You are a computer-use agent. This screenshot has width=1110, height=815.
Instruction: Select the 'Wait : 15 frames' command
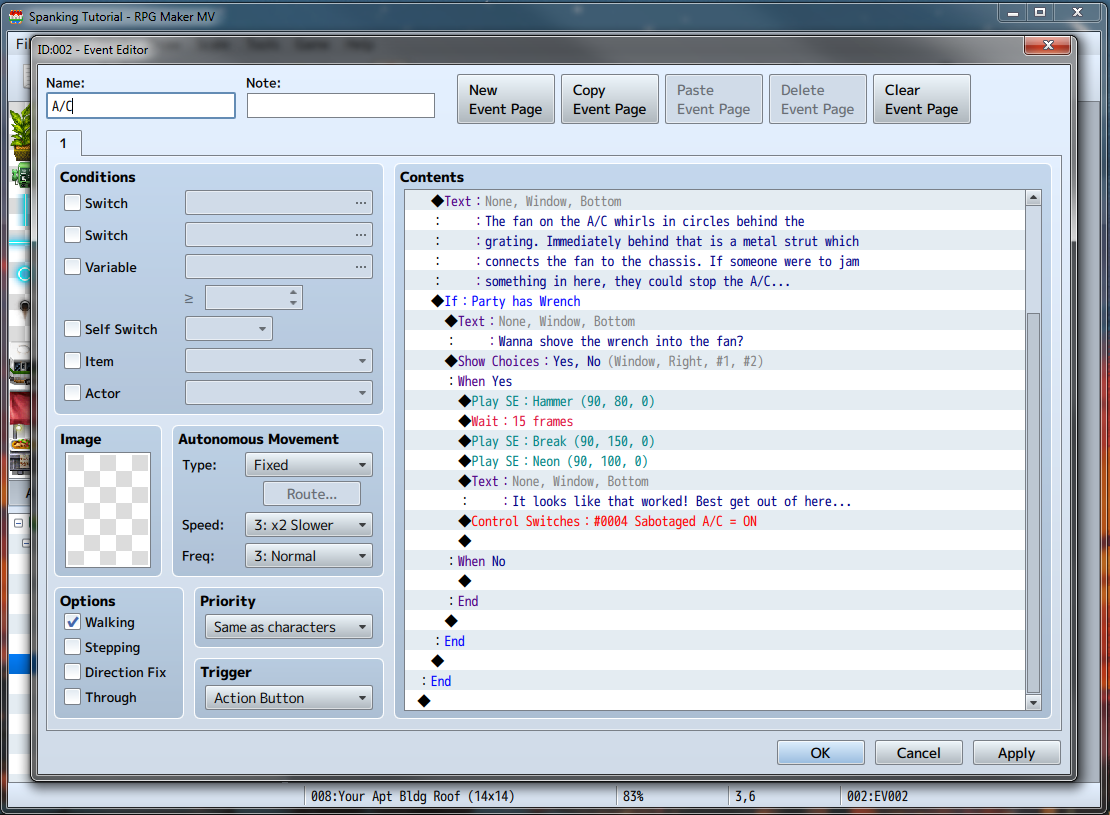pos(715,421)
